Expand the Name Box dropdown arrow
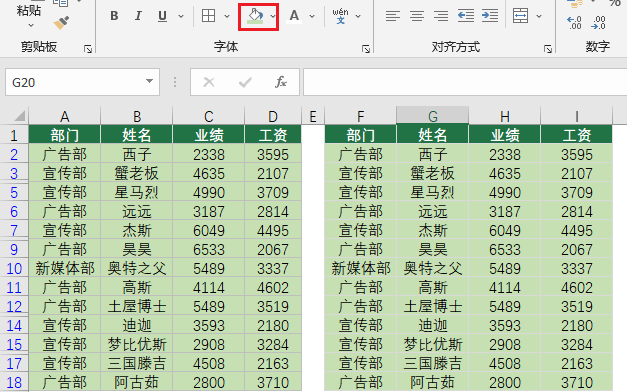 point(149,81)
